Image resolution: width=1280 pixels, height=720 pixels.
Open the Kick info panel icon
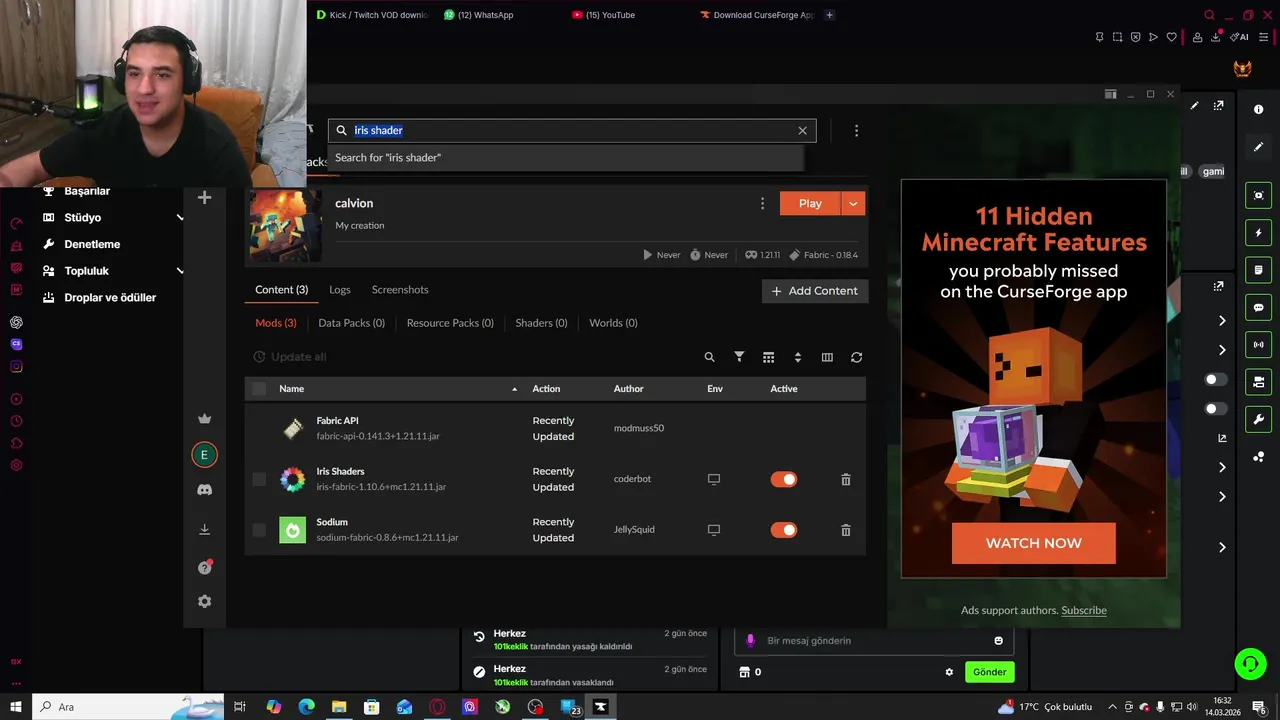(x=1259, y=109)
